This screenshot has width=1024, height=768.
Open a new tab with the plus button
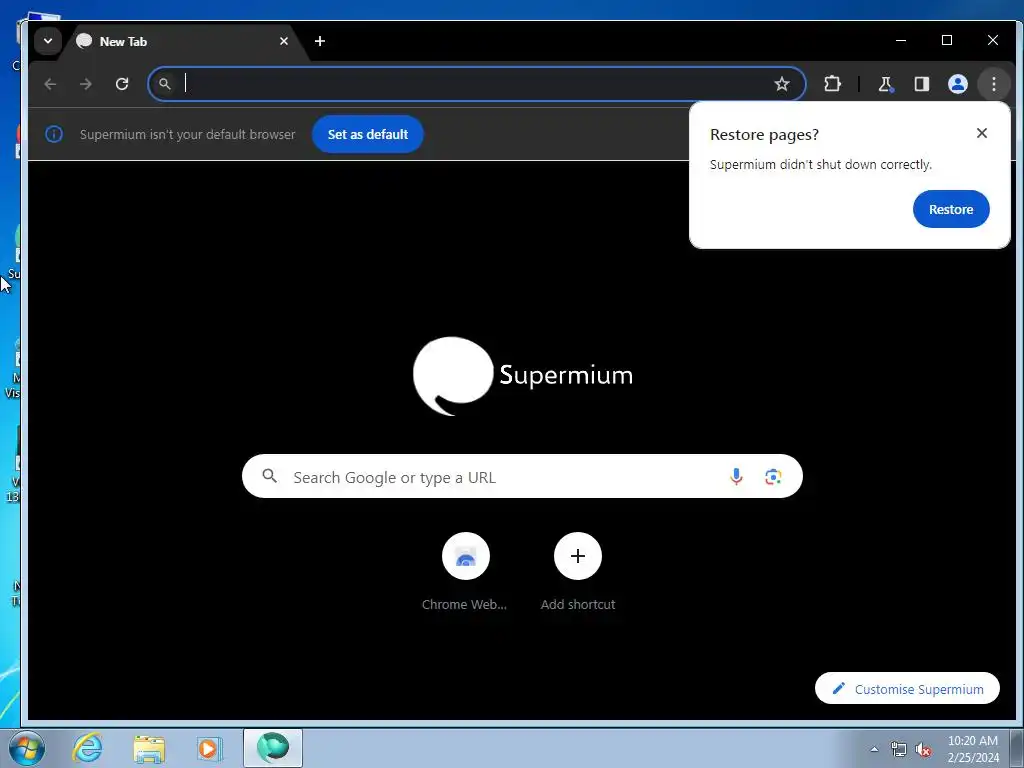[x=319, y=41]
